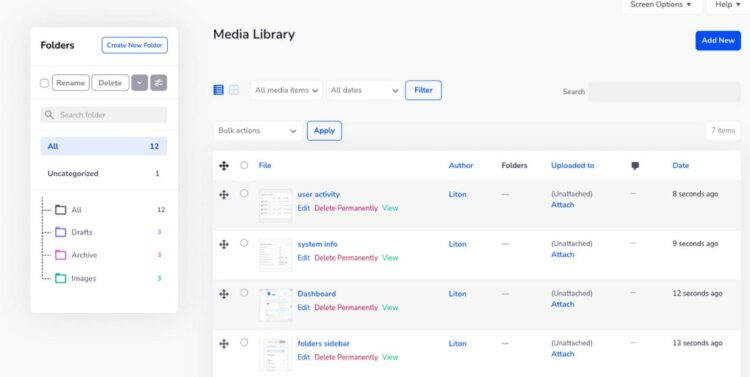Screen dimensions: 750x377
Task: Expand the Bulk actions dropdown
Action: pos(258,131)
